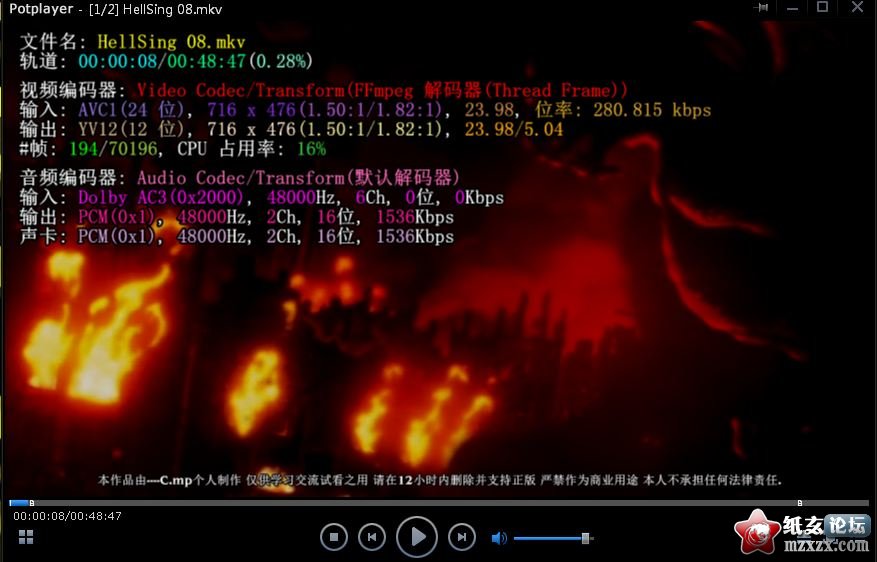Click the seek bar start marker

(32, 503)
